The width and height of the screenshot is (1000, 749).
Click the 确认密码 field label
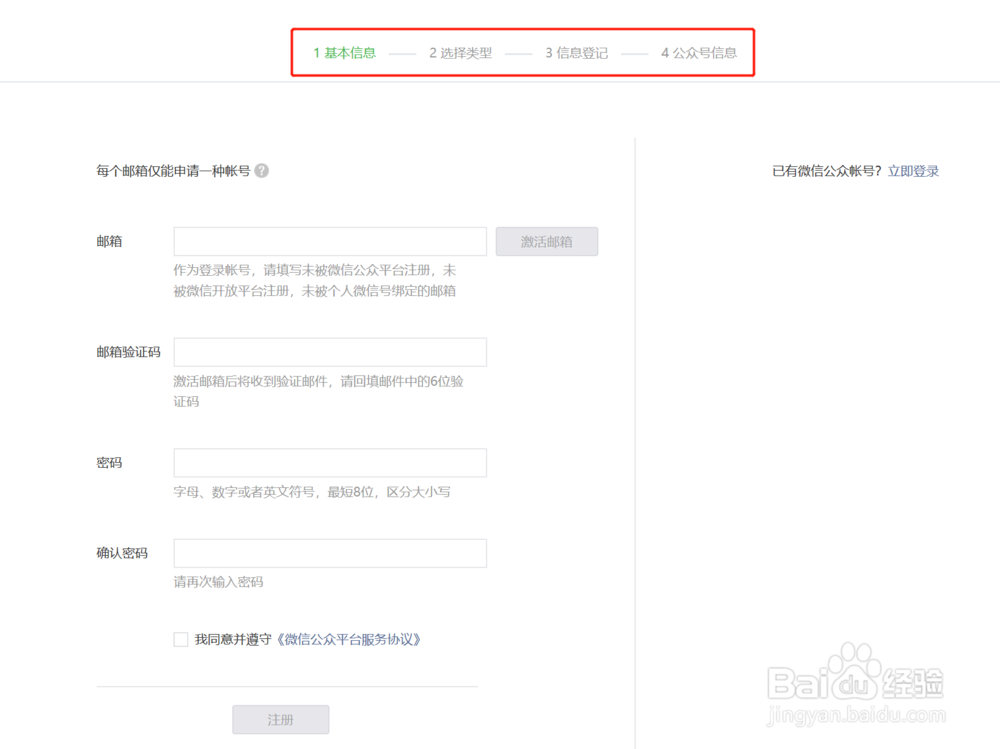point(122,553)
